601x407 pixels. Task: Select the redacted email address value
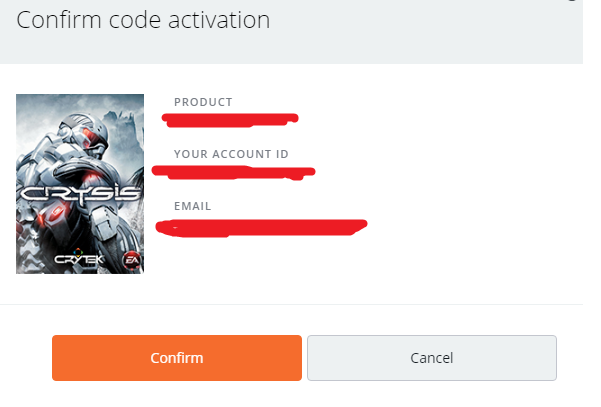pos(264,225)
